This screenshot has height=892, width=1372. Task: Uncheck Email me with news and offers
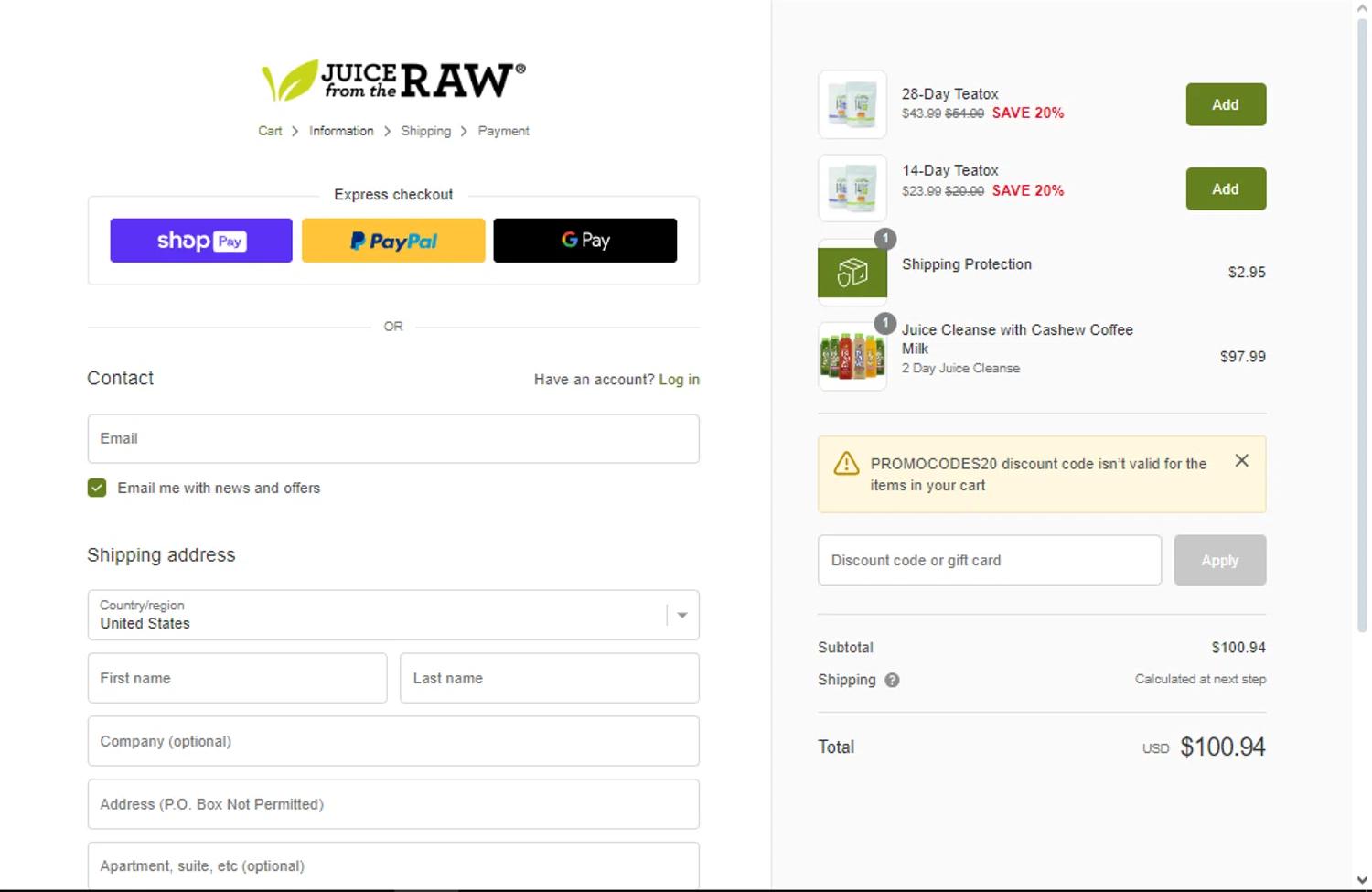(x=97, y=489)
